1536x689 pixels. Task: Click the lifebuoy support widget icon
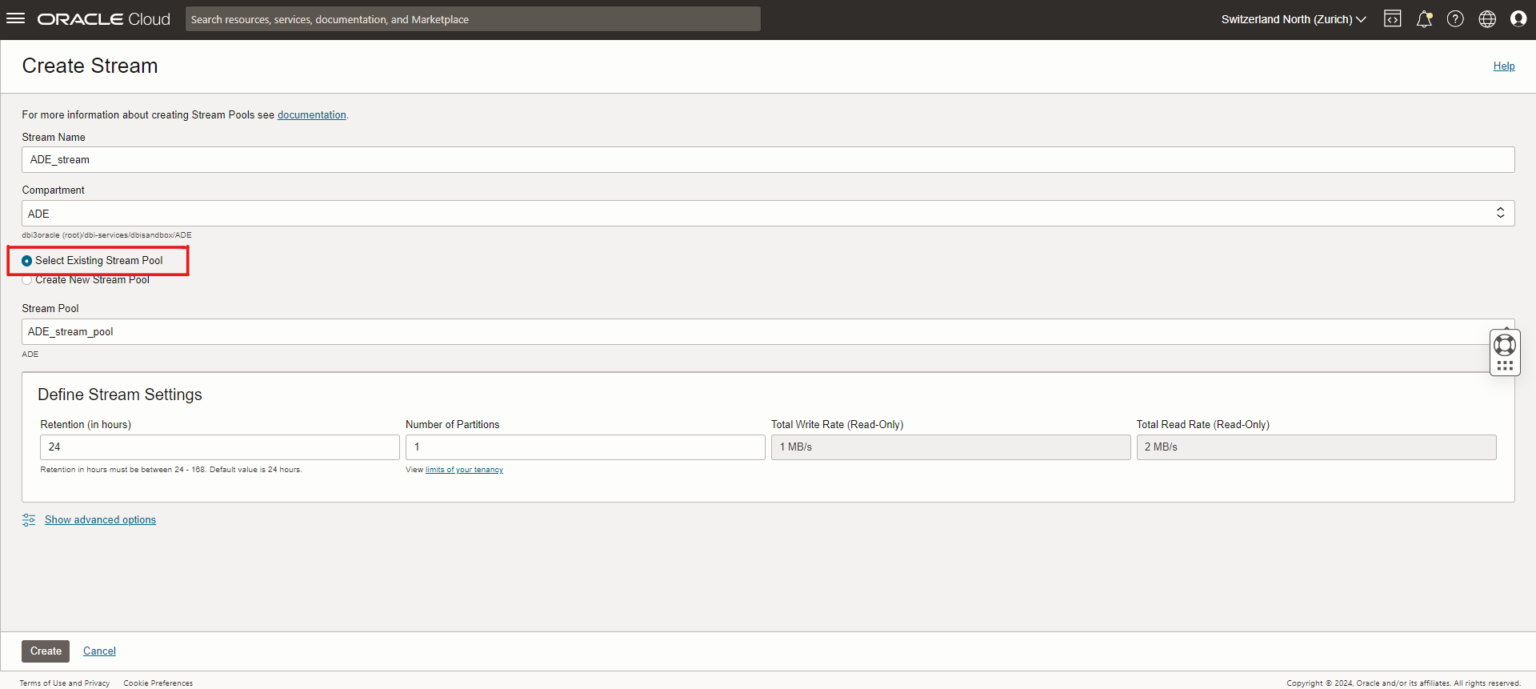click(x=1504, y=345)
